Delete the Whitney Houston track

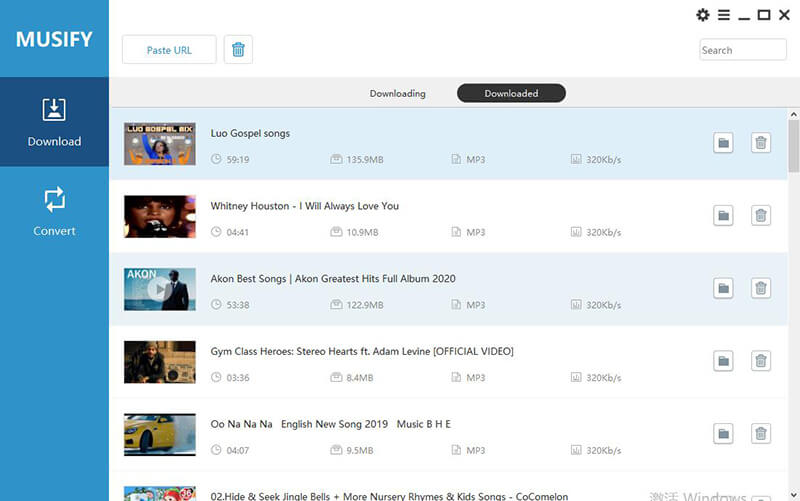[761, 215]
